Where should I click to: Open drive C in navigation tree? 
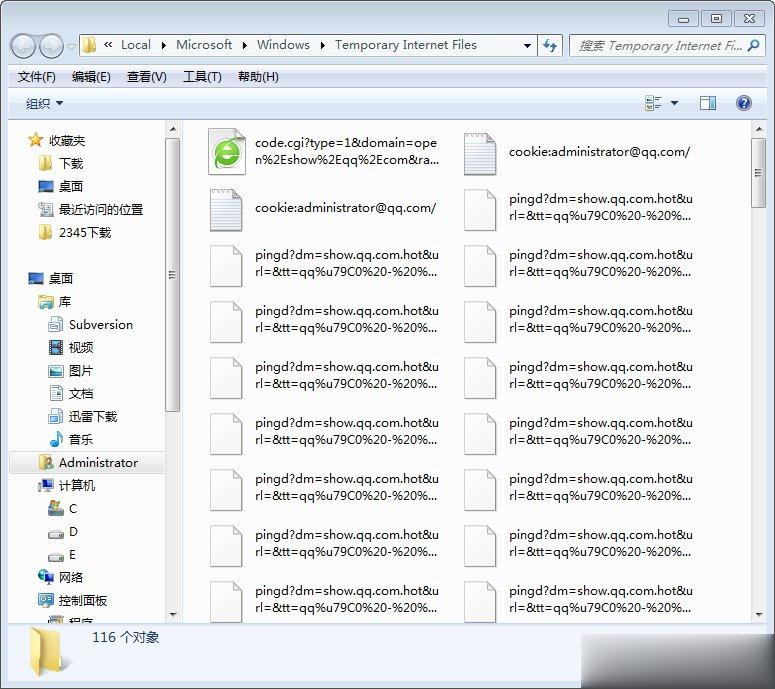[63, 509]
